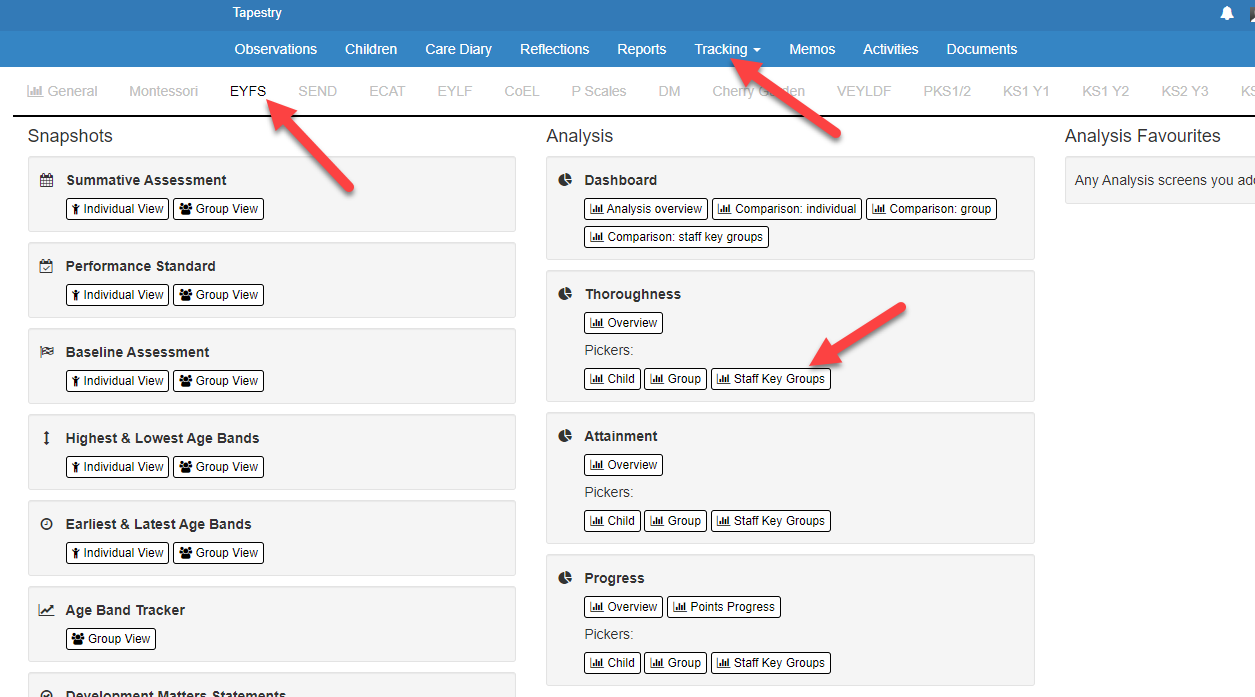Switch to the CoEL tab
Image resolution: width=1255 pixels, height=697 pixels.
[521, 91]
